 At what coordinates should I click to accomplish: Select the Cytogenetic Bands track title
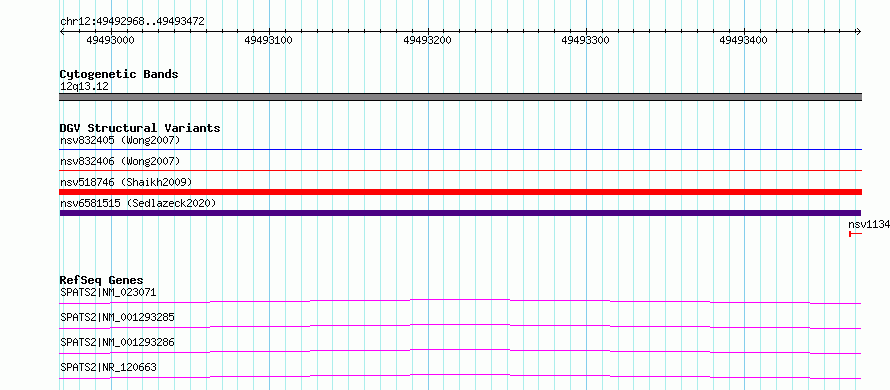tap(119, 74)
